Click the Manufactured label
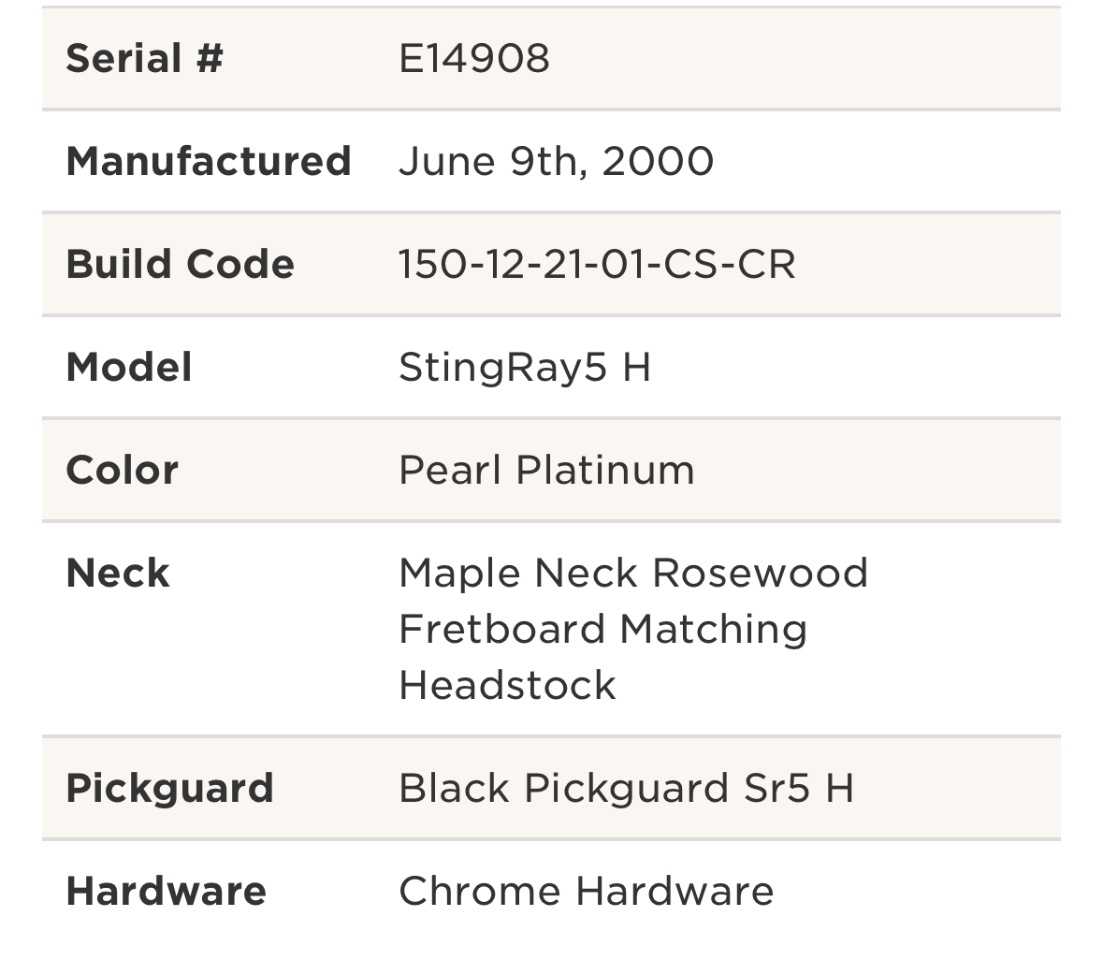 pos(208,162)
